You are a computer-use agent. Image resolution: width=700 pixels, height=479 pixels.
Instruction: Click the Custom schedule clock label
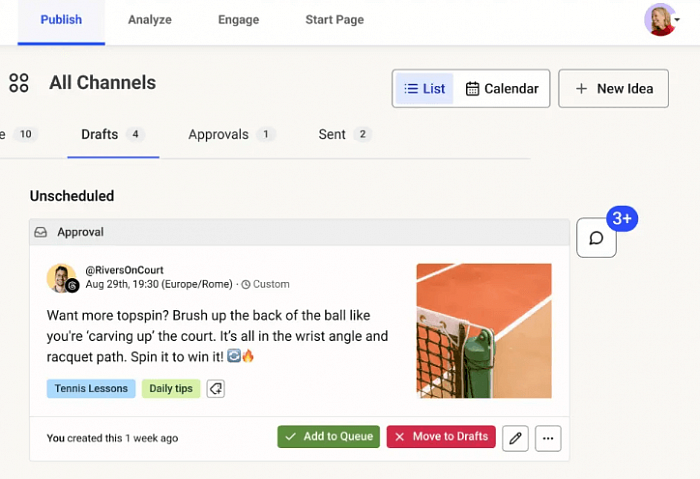click(266, 284)
